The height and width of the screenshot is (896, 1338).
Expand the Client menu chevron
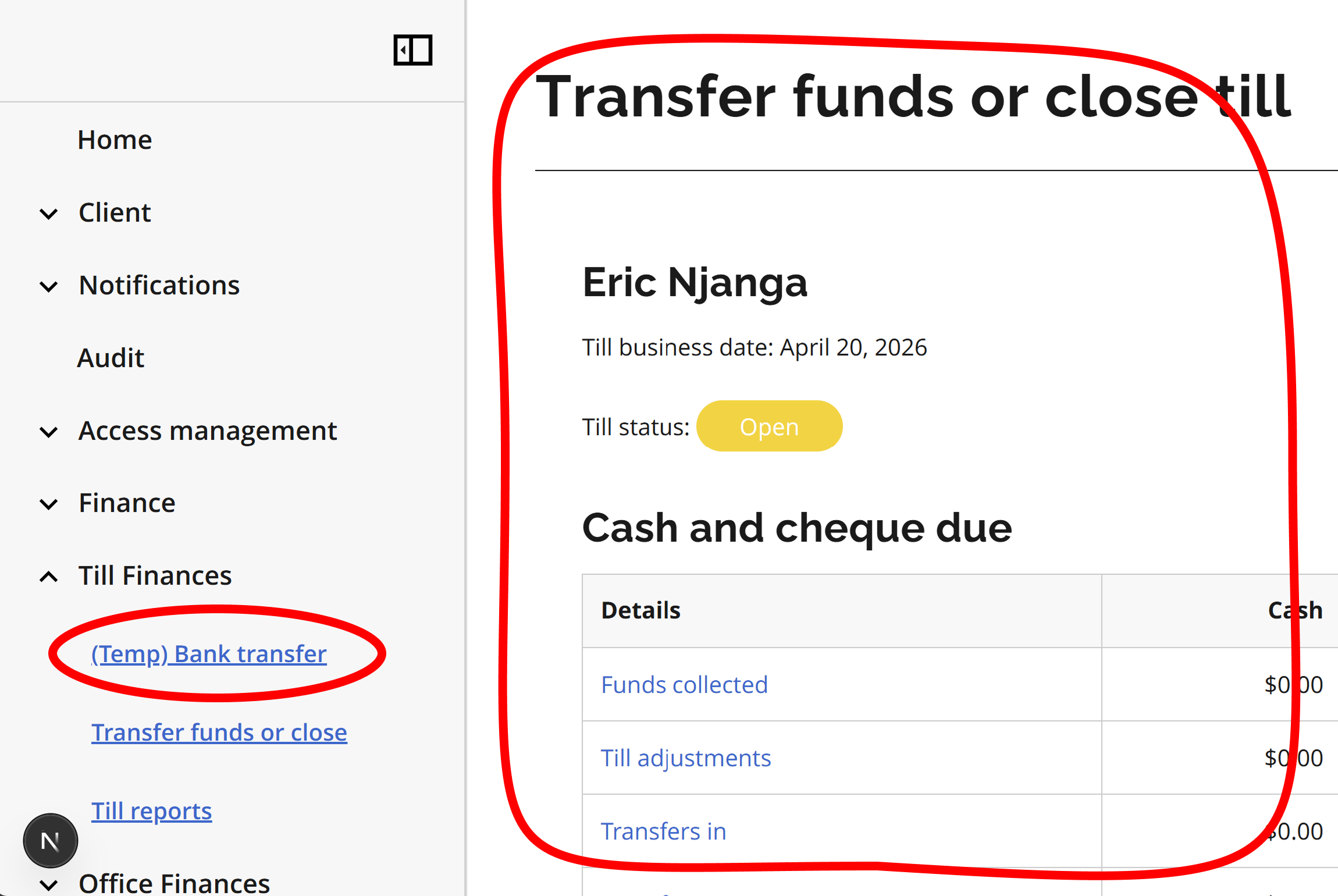pyautogui.click(x=49, y=214)
